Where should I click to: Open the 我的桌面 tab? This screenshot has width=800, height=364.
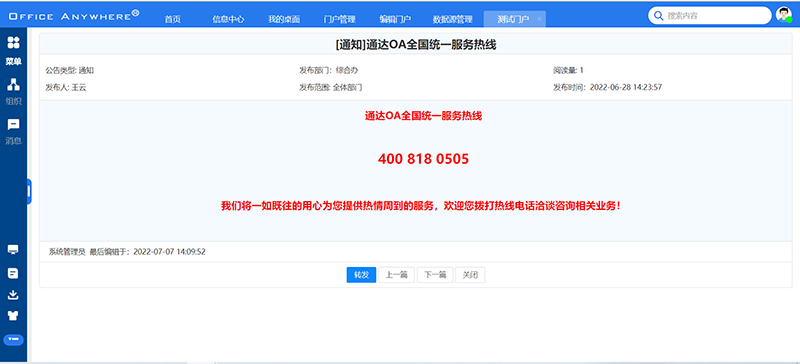tap(284, 19)
